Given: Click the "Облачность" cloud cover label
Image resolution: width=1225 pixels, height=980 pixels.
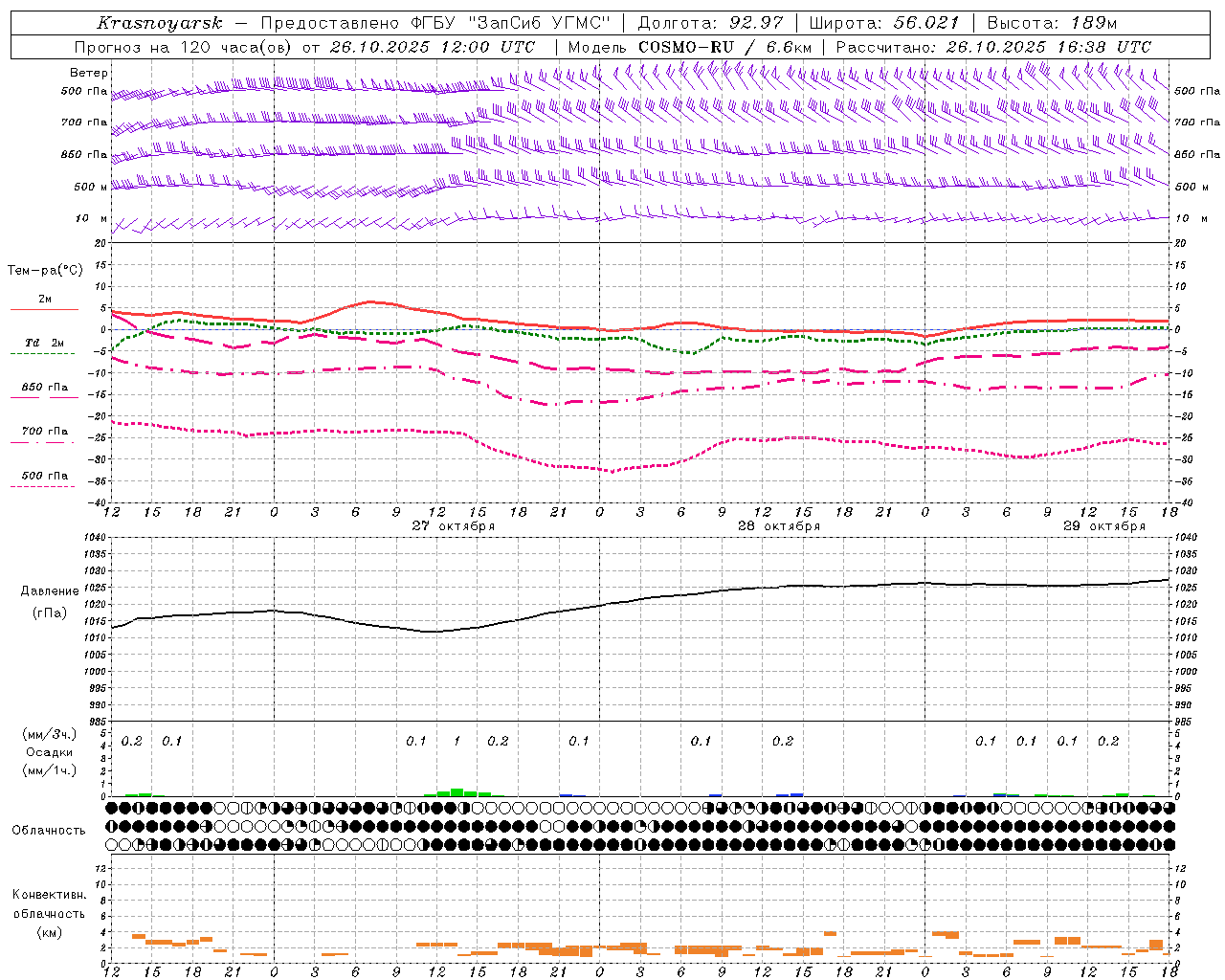Looking at the screenshot, I should point(49,831).
